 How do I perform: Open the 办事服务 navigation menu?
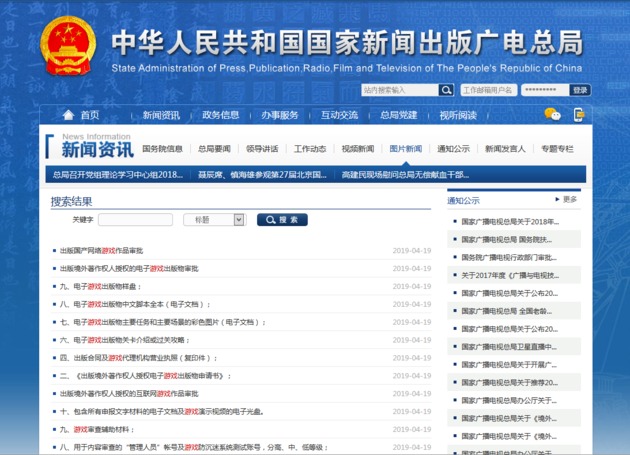click(280, 115)
